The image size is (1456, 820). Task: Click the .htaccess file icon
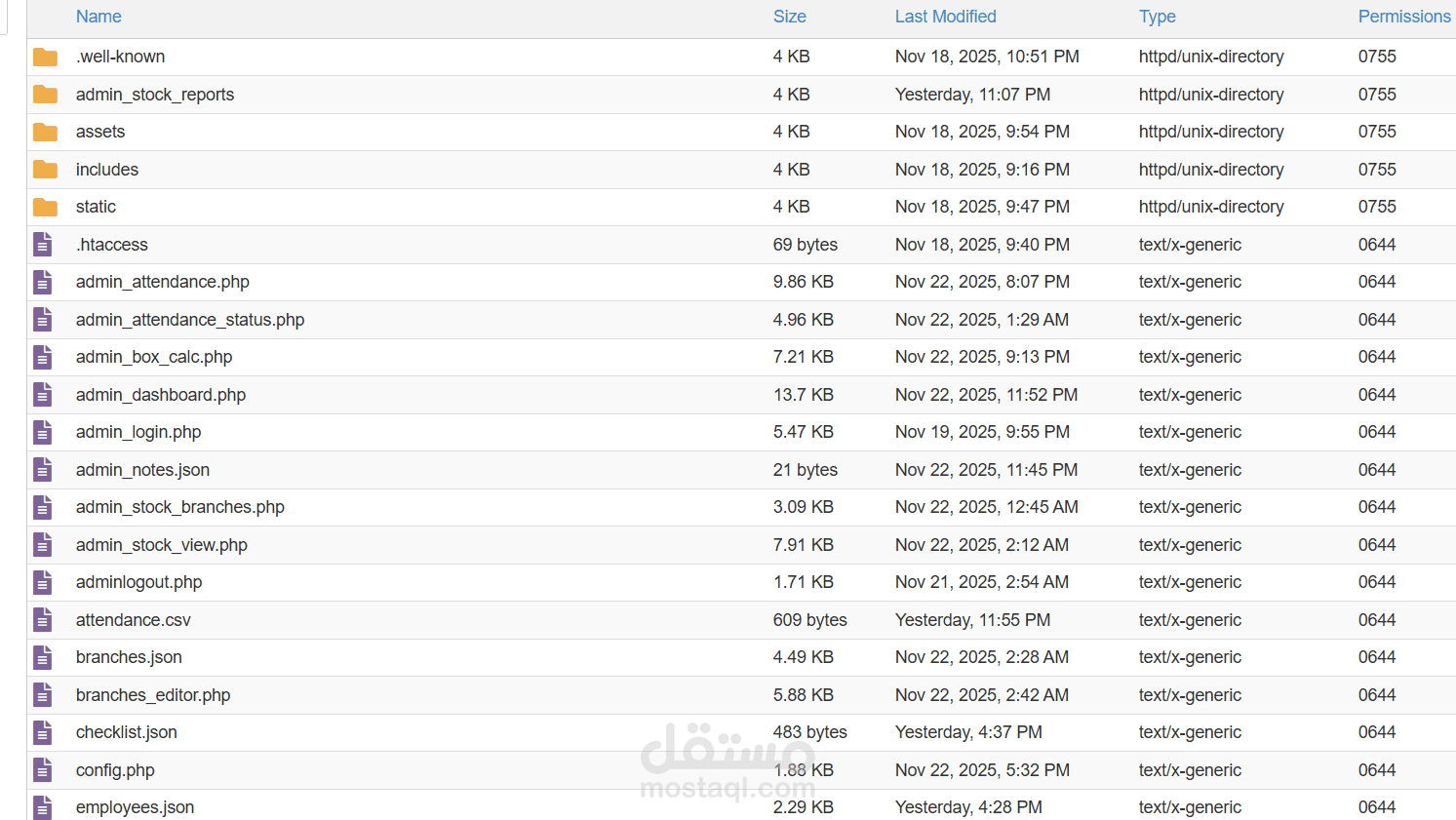point(43,245)
